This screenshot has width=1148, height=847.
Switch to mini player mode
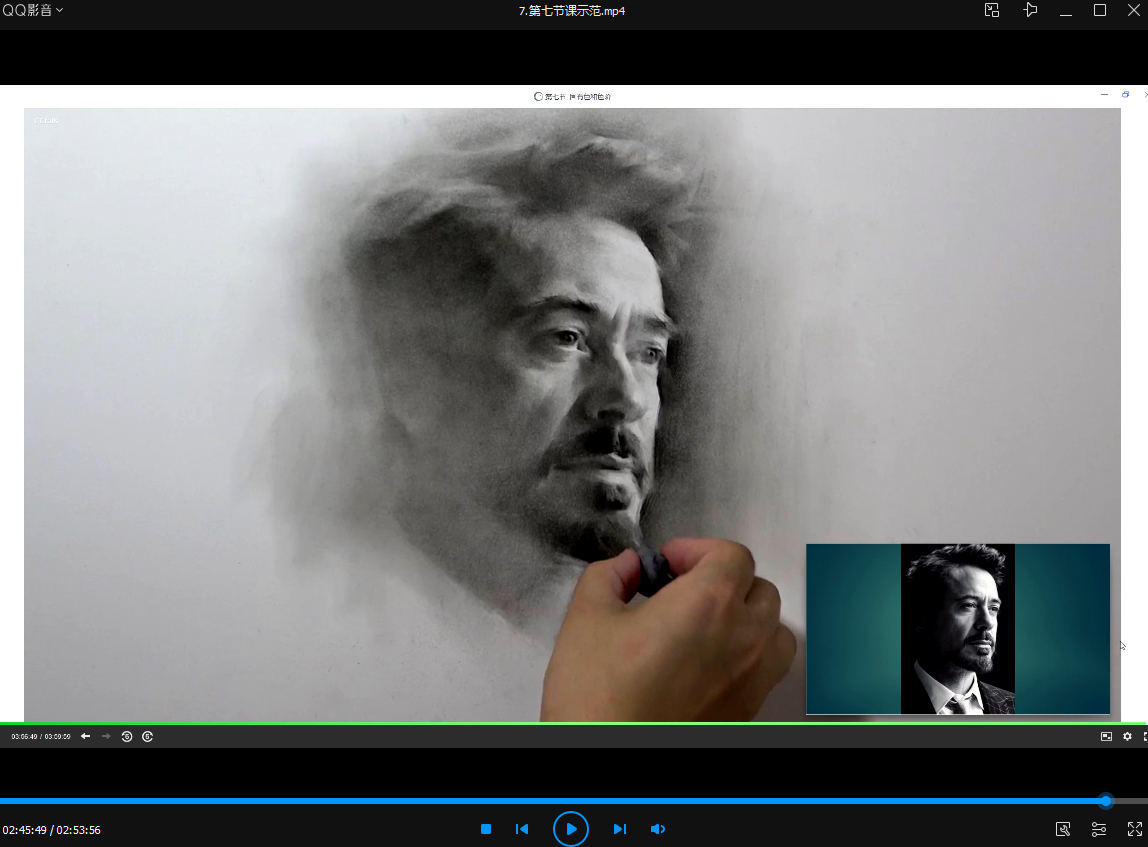[x=991, y=10]
